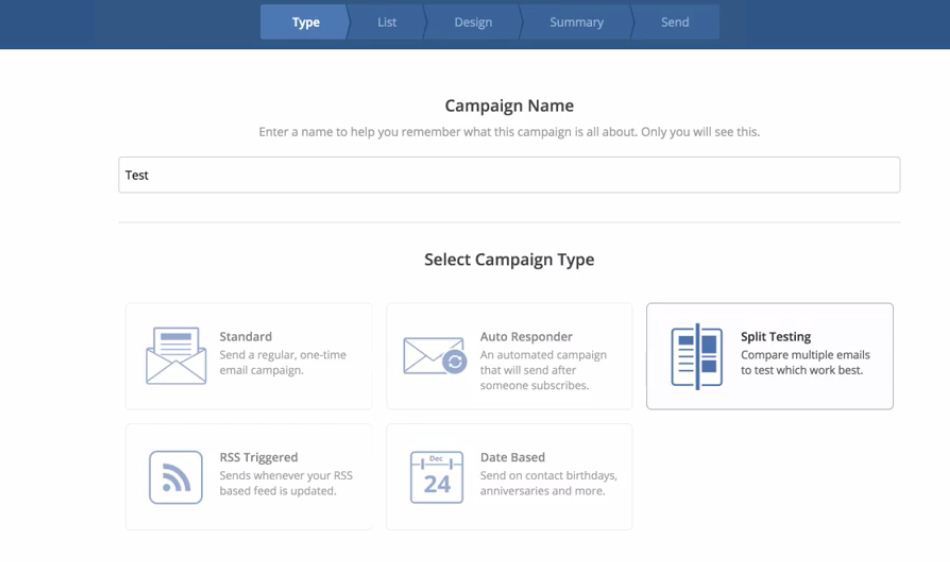
Task: Go to the Type step tab
Action: [x=305, y=22]
